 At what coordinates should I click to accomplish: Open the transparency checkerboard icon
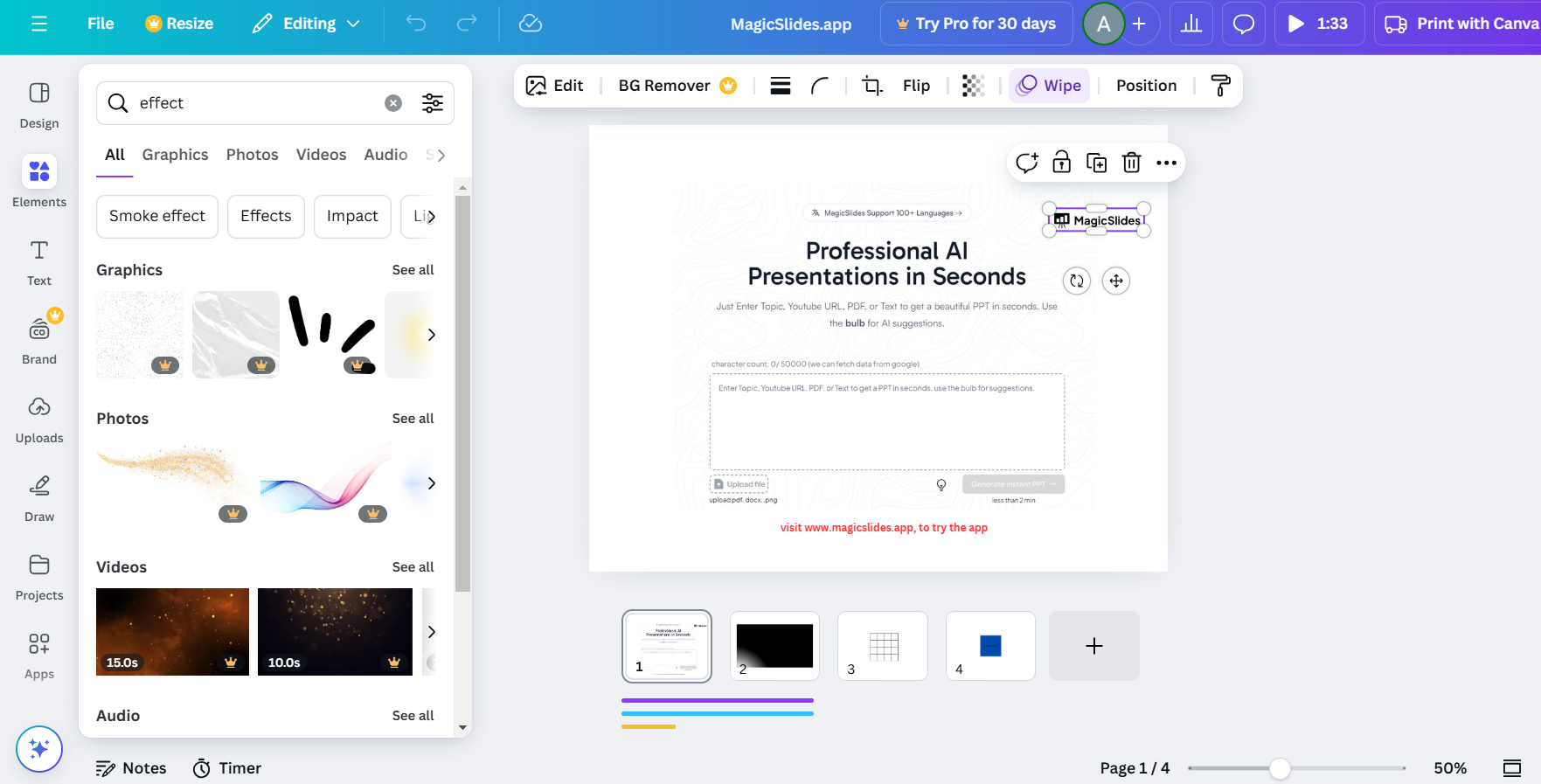(x=973, y=86)
